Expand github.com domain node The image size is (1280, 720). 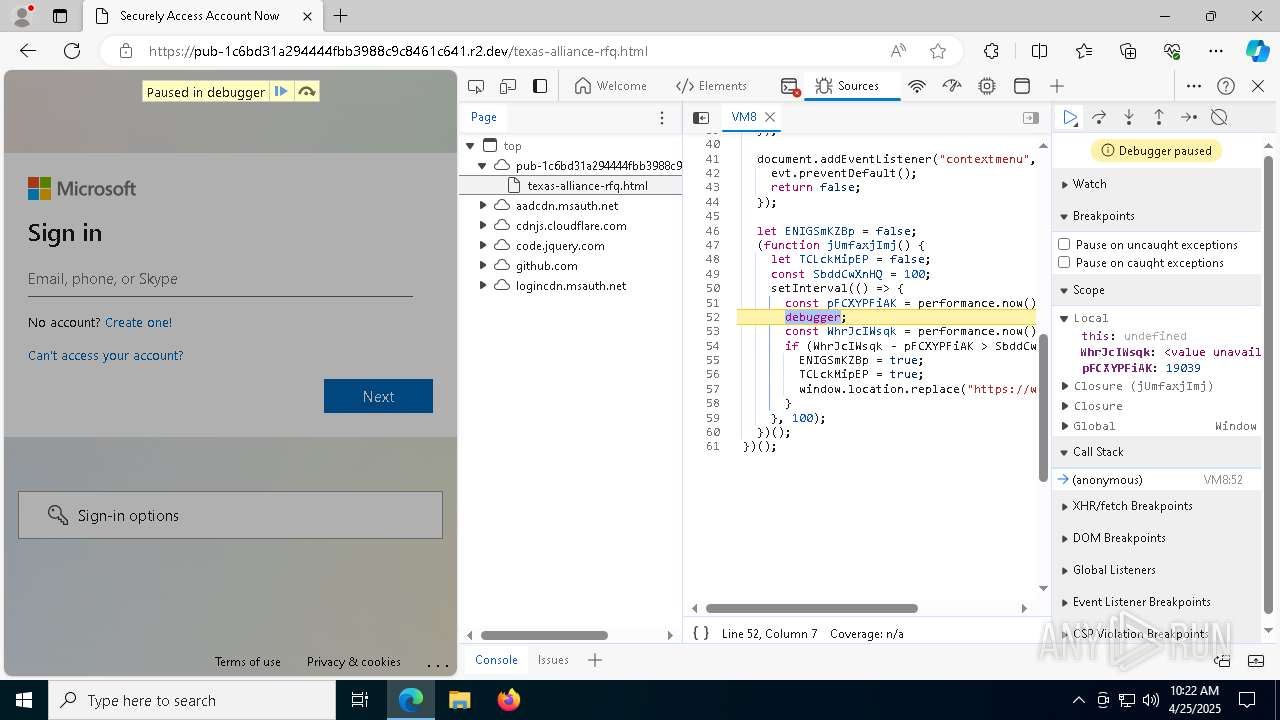(x=483, y=265)
